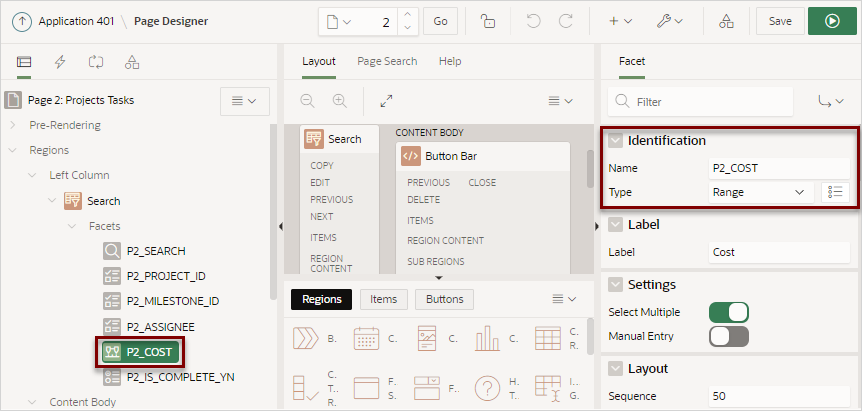Open the gallery options menu

coord(563,299)
